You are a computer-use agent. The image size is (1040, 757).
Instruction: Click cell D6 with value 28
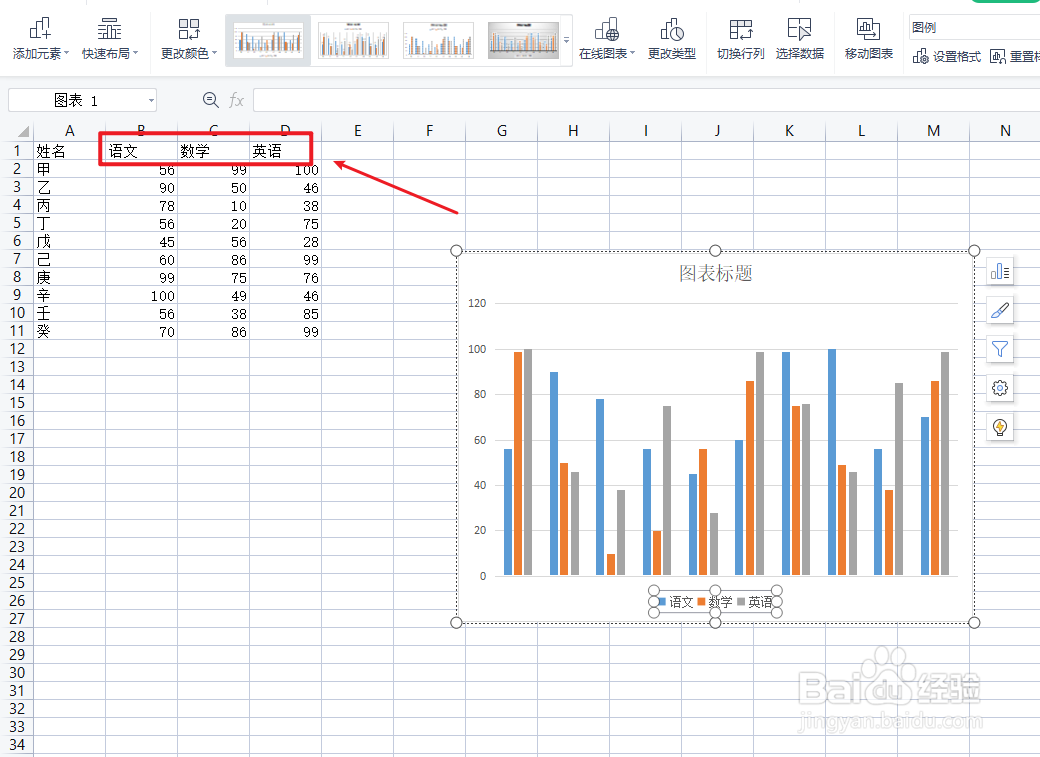pyautogui.click(x=285, y=241)
